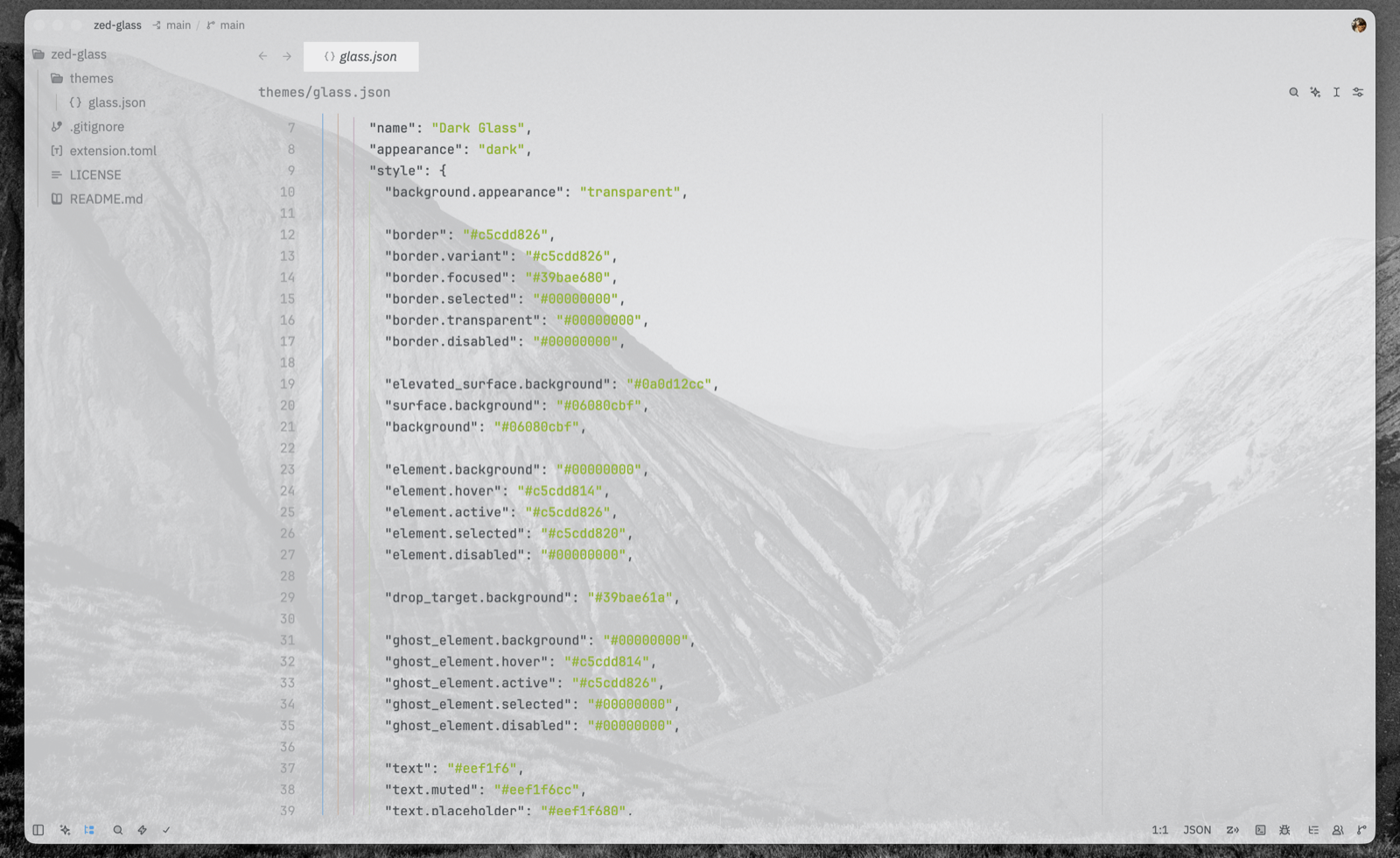This screenshot has width=1400, height=858.
Task: Change the JSON language mode
Action: 1197,830
